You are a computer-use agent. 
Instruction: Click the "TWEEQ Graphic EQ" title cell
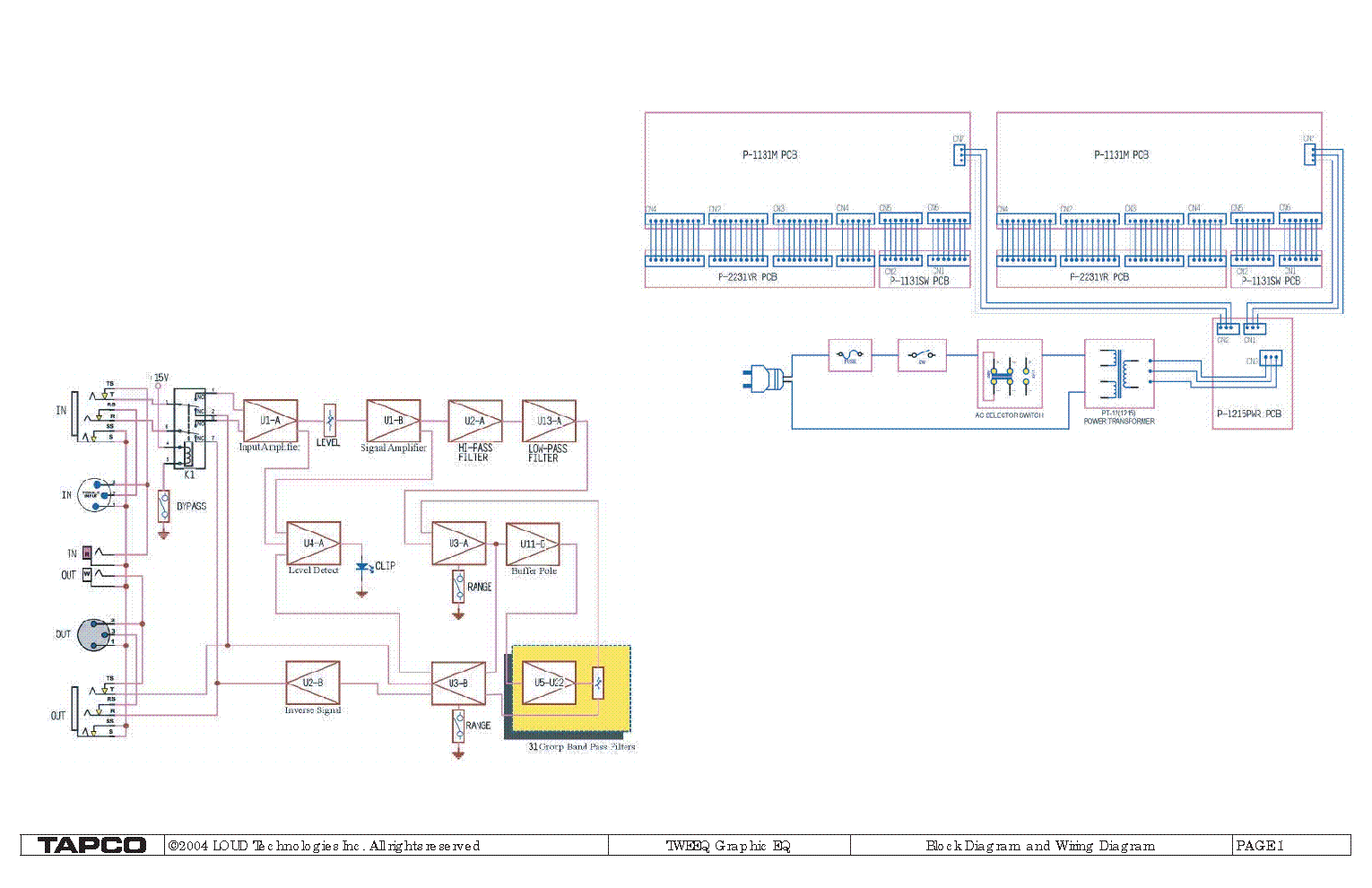pyautogui.click(x=728, y=846)
